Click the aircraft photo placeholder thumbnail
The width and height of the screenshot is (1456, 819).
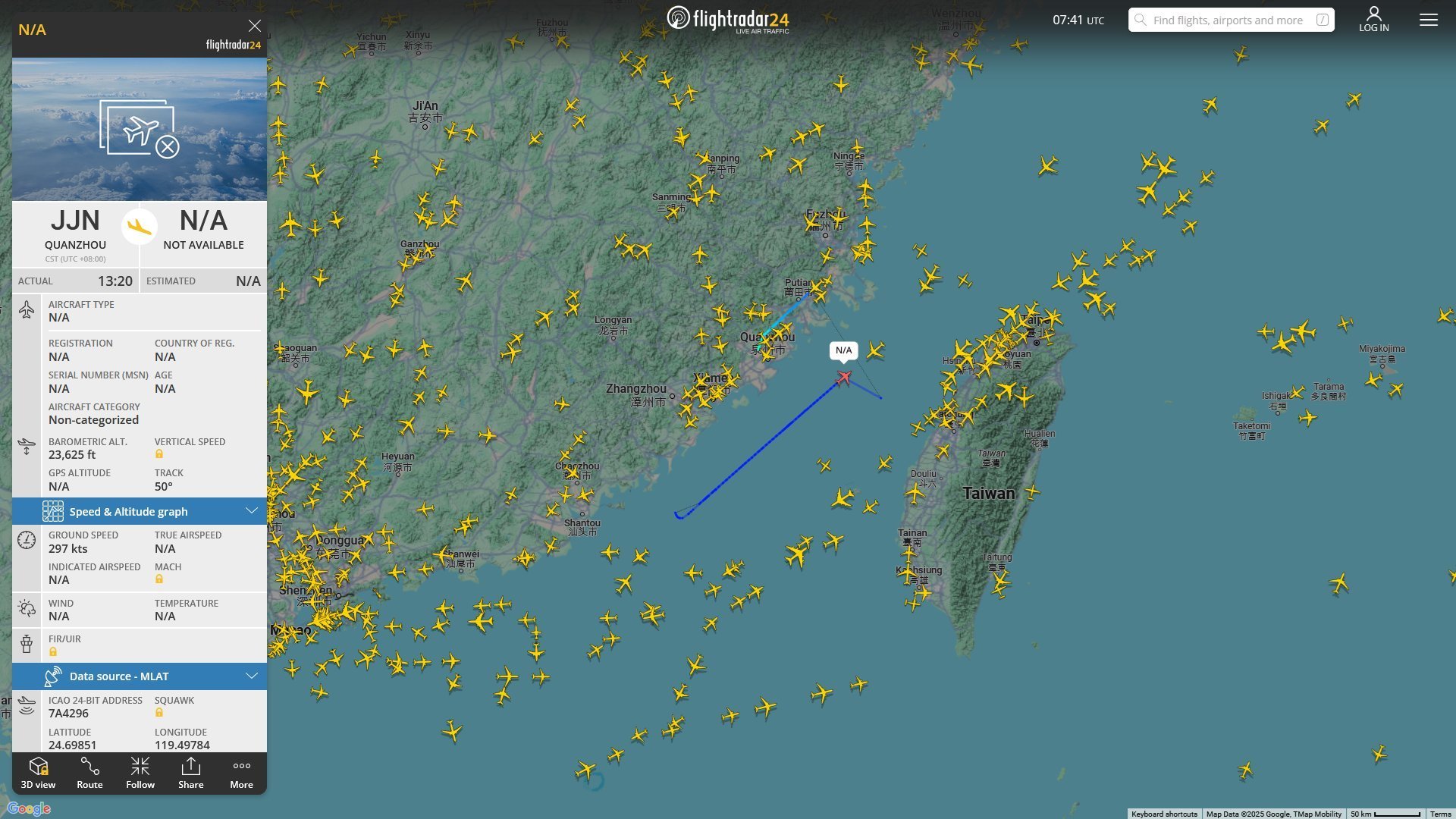[140, 129]
